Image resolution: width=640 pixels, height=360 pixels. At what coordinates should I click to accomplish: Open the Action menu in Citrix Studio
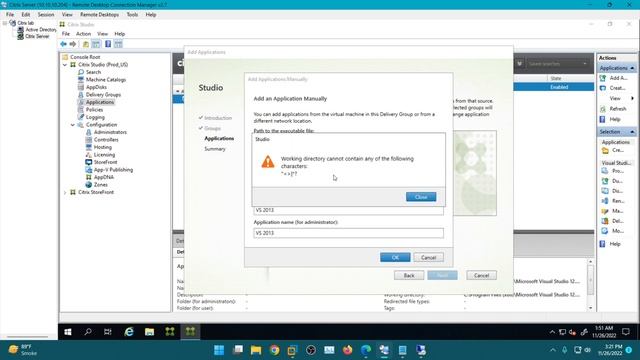click(x=83, y=34)
